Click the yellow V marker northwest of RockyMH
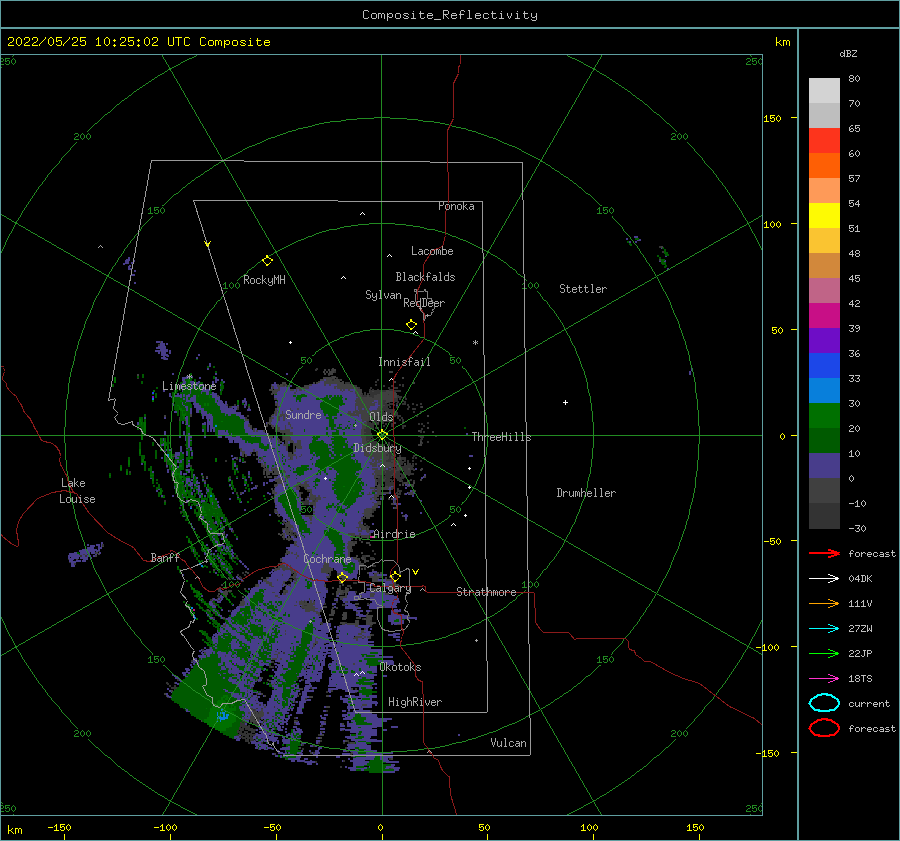900x841 pixels. click(x=208, y=244)
